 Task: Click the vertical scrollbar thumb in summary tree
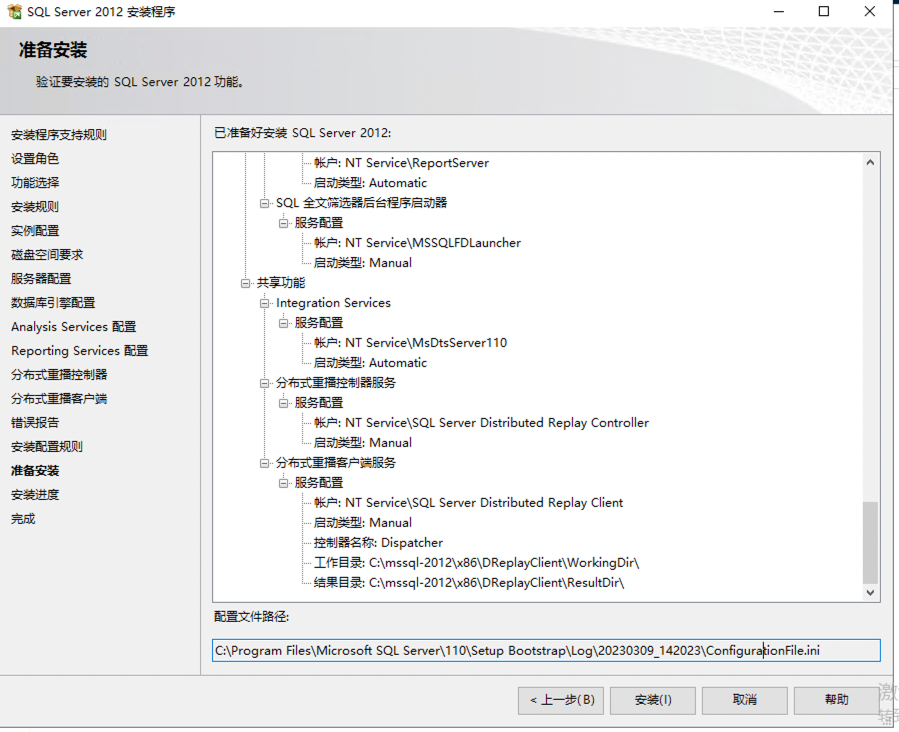click(x=870, y=542)
